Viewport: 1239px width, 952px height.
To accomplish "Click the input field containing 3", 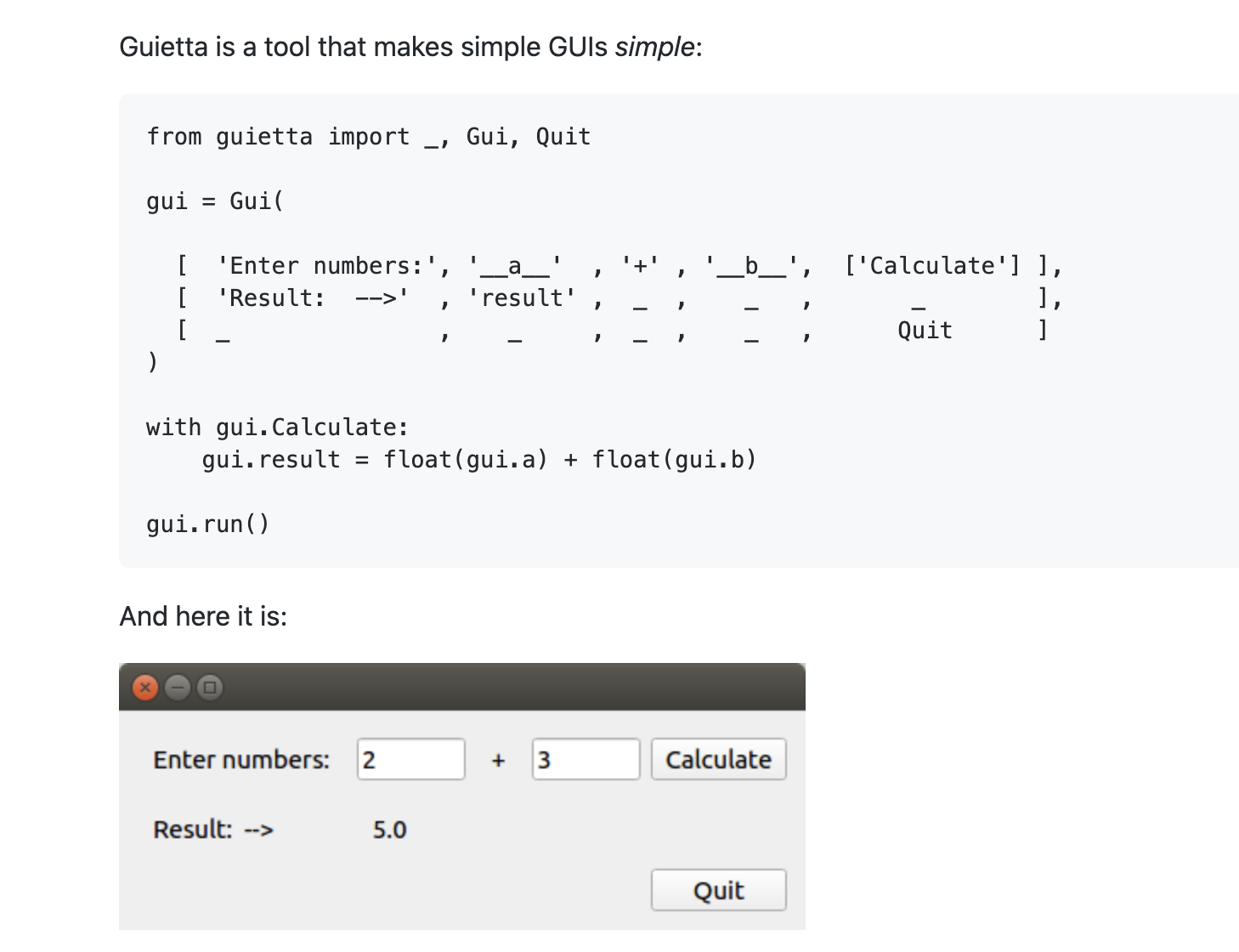I will point(586,759).
